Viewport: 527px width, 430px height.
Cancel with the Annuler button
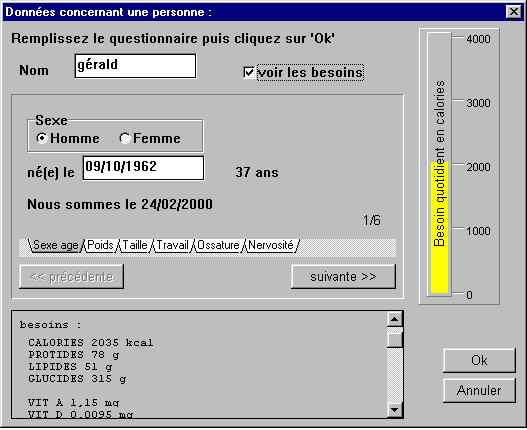click(479, 390)
